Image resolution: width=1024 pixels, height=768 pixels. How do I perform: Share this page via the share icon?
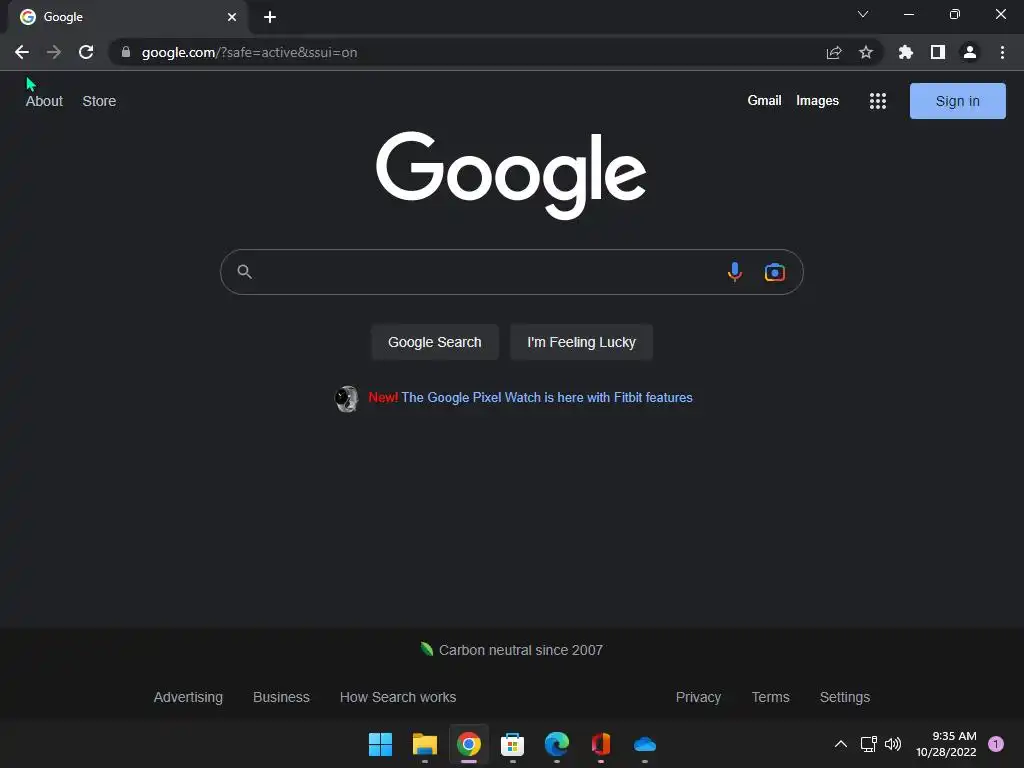(x=834, y=52)
